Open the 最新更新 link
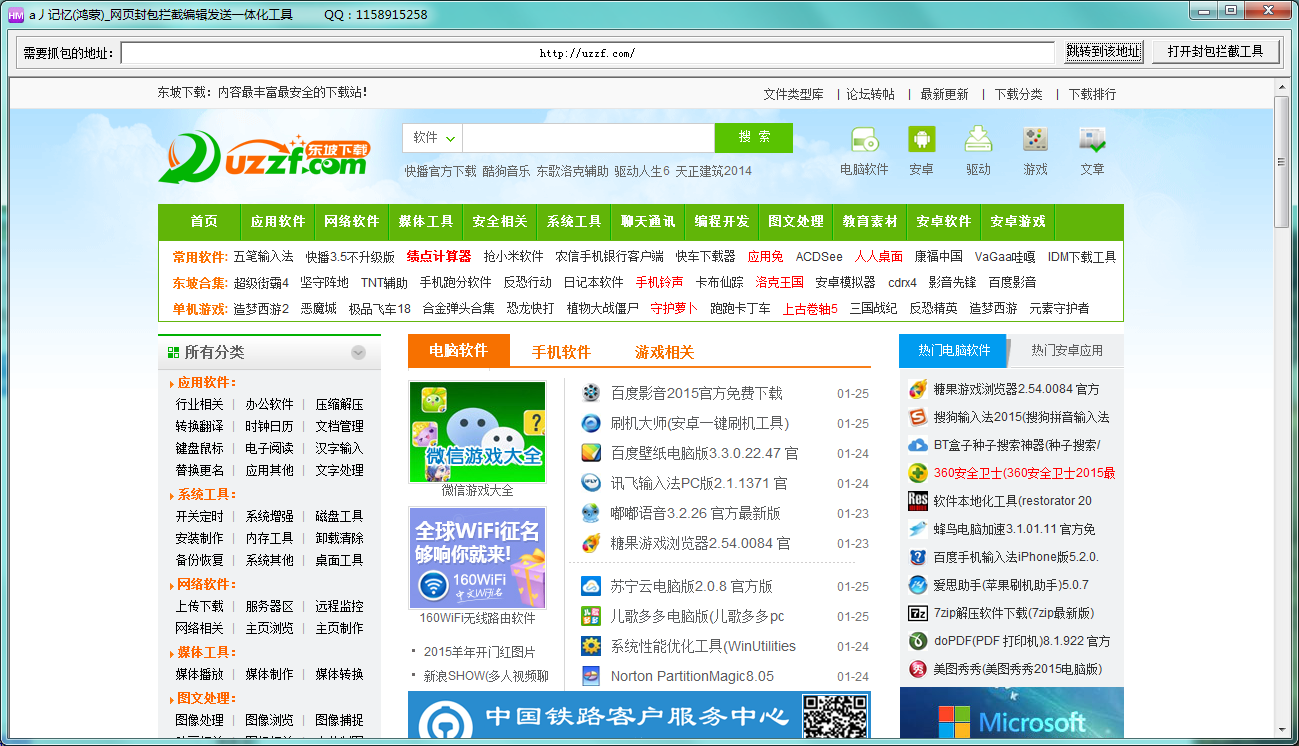This screenshot has height=746, width=1299. pyautogui.click(x=944, y=94)
